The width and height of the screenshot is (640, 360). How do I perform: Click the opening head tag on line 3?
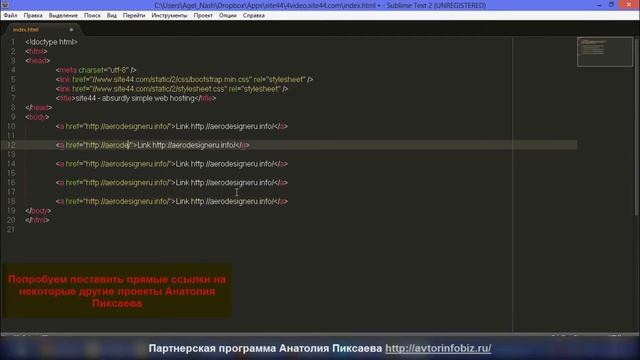coord(38,61)
